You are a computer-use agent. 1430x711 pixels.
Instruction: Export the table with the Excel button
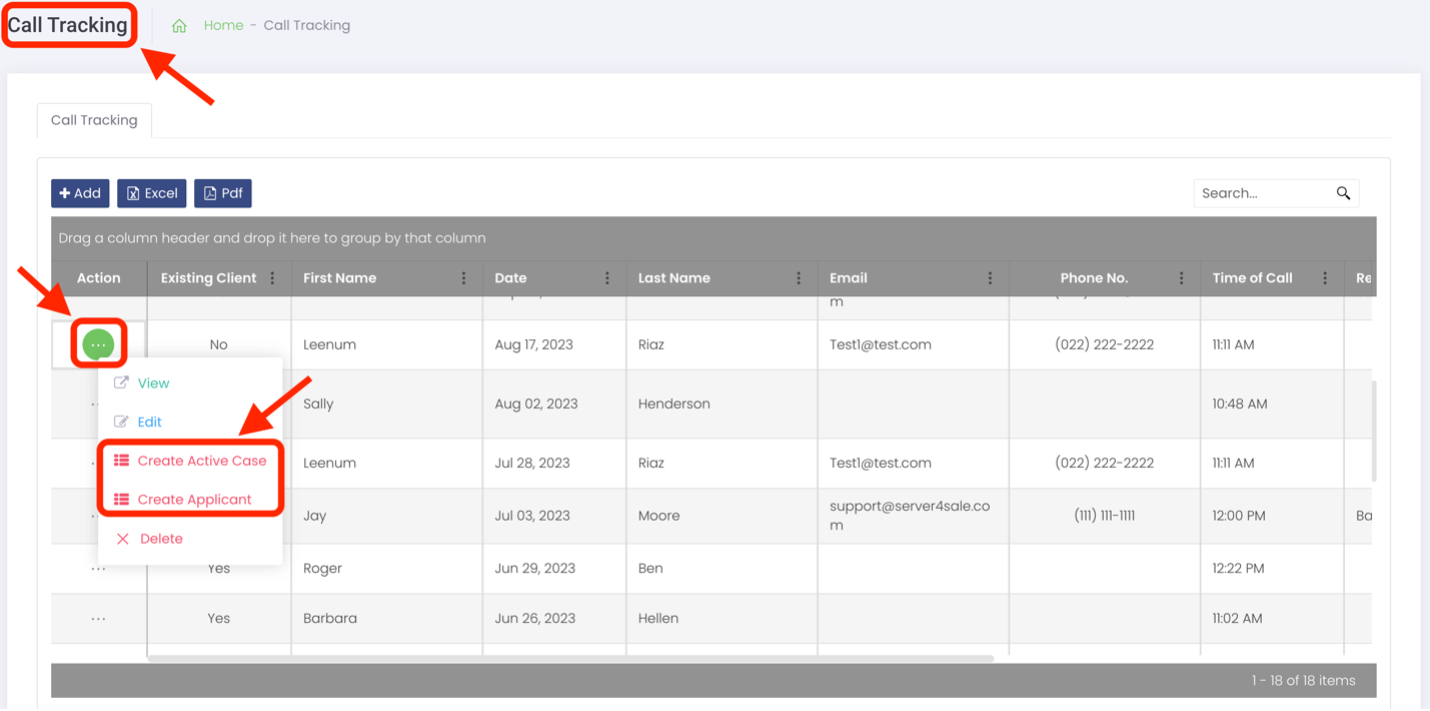pyautogui.click(x=152, y=193)
